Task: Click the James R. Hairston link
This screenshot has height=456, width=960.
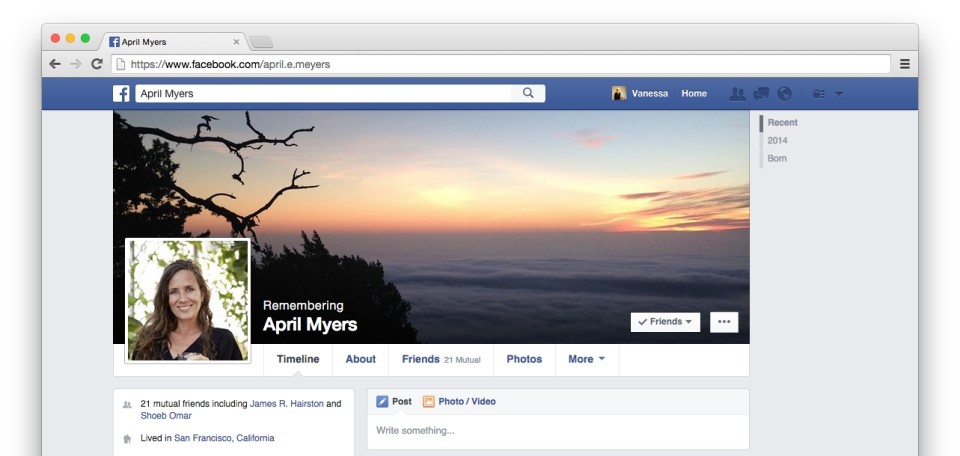Action: (286, 404)
